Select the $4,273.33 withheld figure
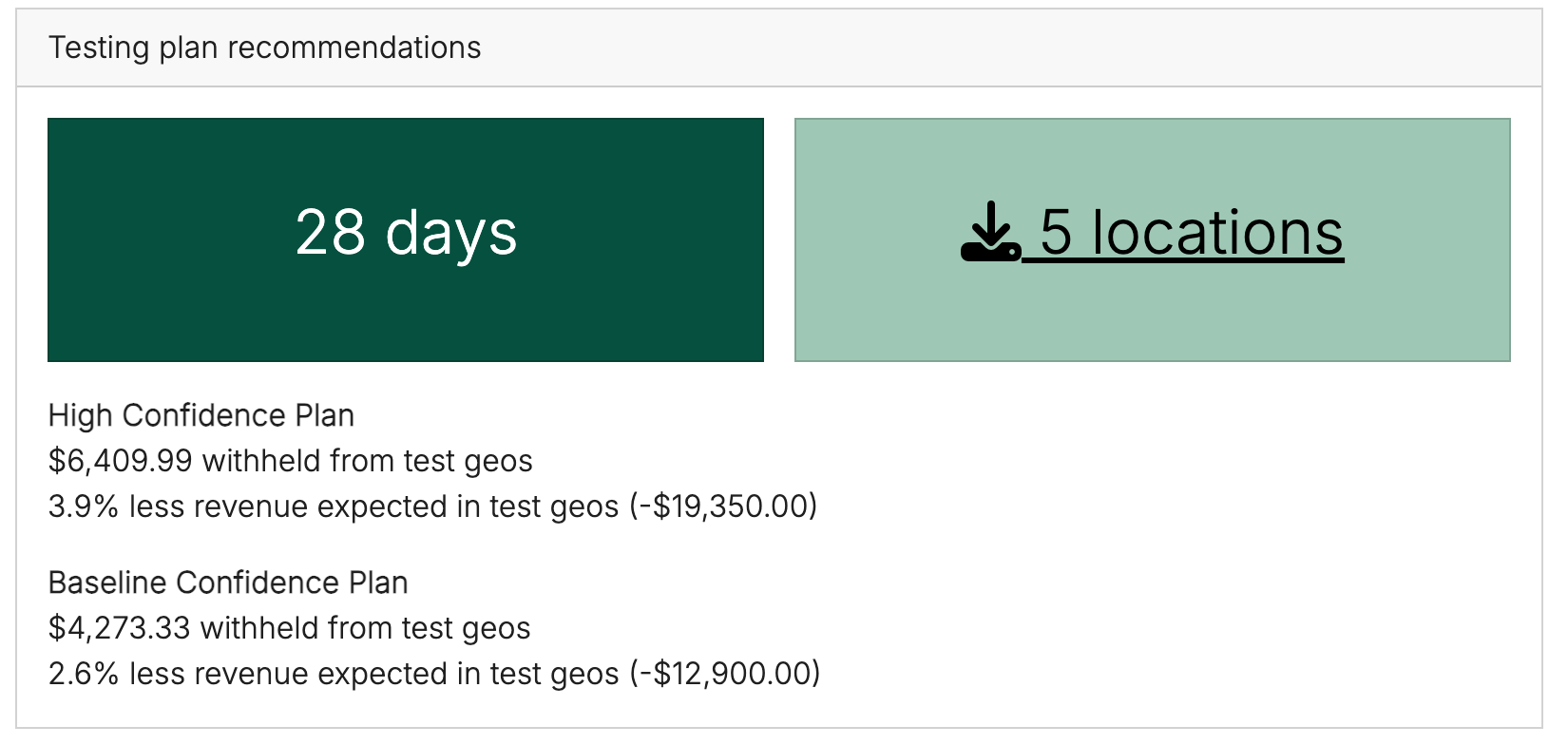Image resolution: width=1568 pixels, height=745 pixels. click(x=289, y=628)
